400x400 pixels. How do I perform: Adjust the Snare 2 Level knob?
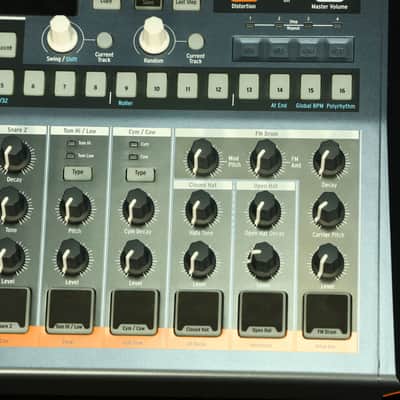click(9, 257)
